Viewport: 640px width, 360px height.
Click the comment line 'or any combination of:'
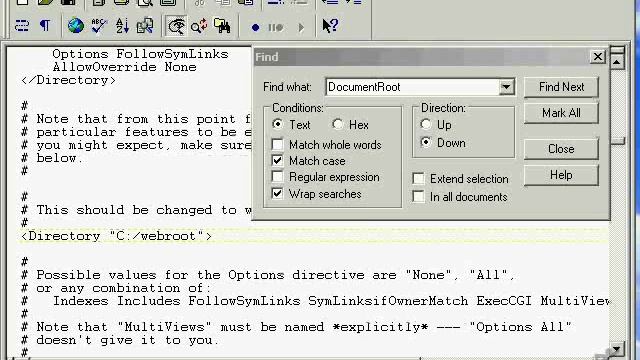pos(116,288)
